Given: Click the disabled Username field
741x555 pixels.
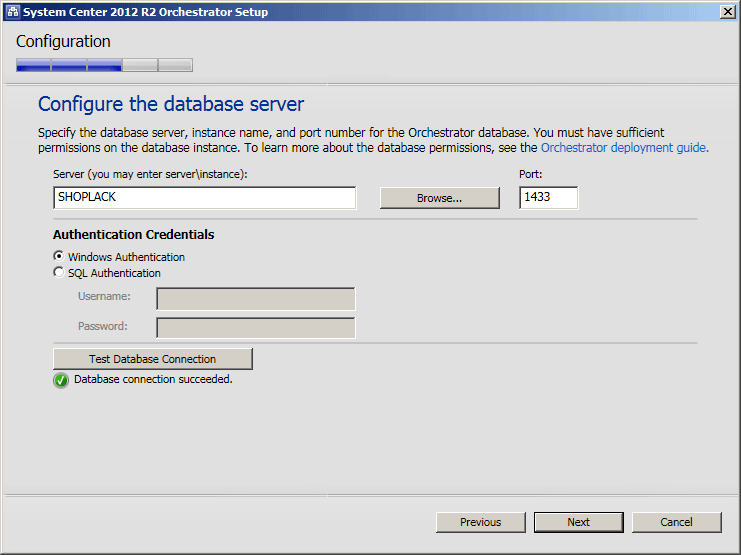Looking at the screenshot, I should [x=256, y=299].
